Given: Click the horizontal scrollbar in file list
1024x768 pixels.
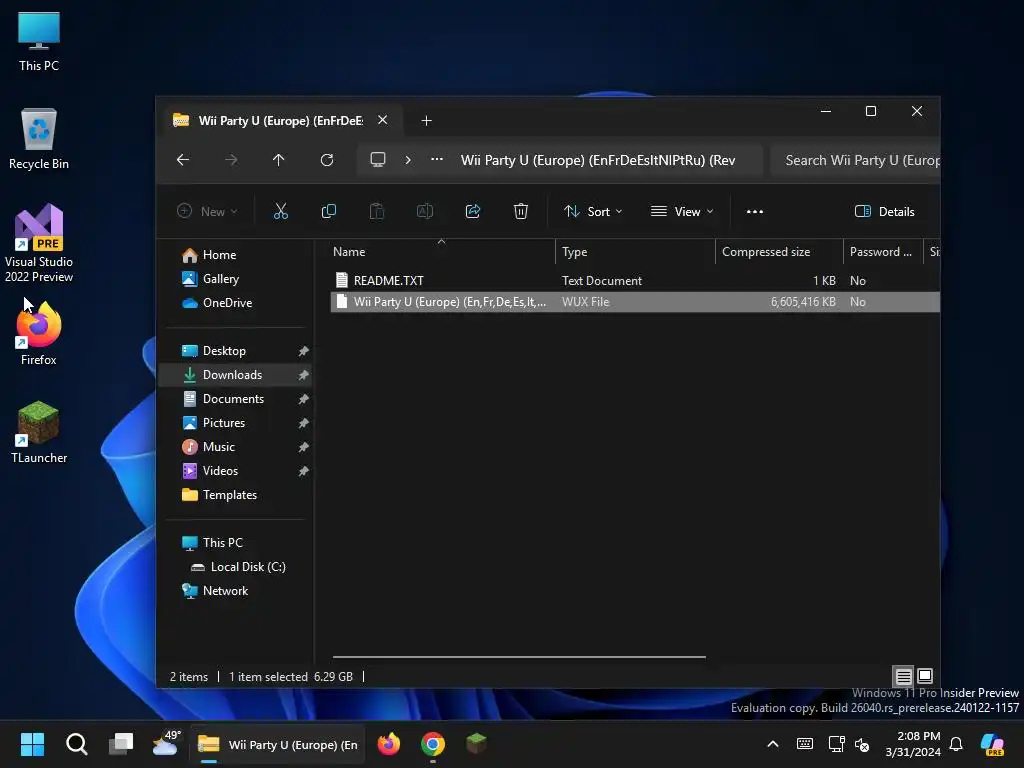Looking at the screenshot, I should pyautogui.click(x=519, y=656).
